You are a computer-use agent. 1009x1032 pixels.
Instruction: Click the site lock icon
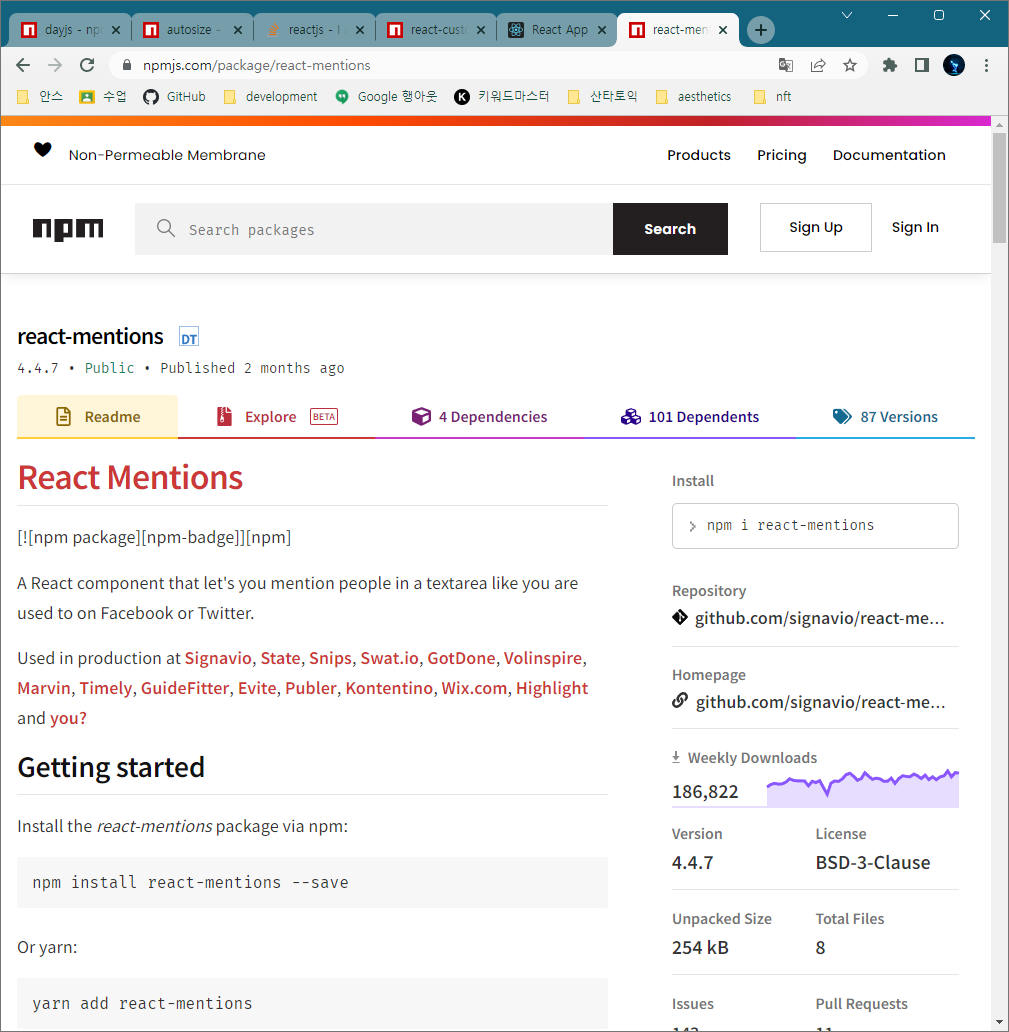(x=128, y=65)
